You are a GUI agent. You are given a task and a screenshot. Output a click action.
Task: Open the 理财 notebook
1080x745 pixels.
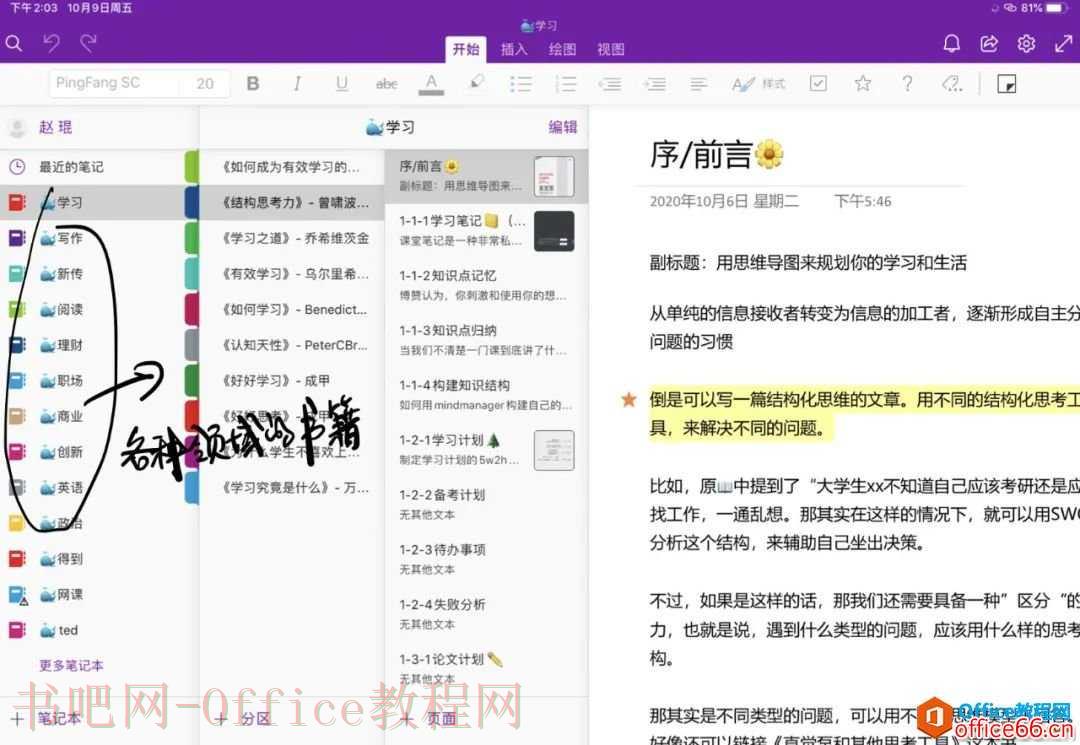pyautogui.click(x=92, y=345)
